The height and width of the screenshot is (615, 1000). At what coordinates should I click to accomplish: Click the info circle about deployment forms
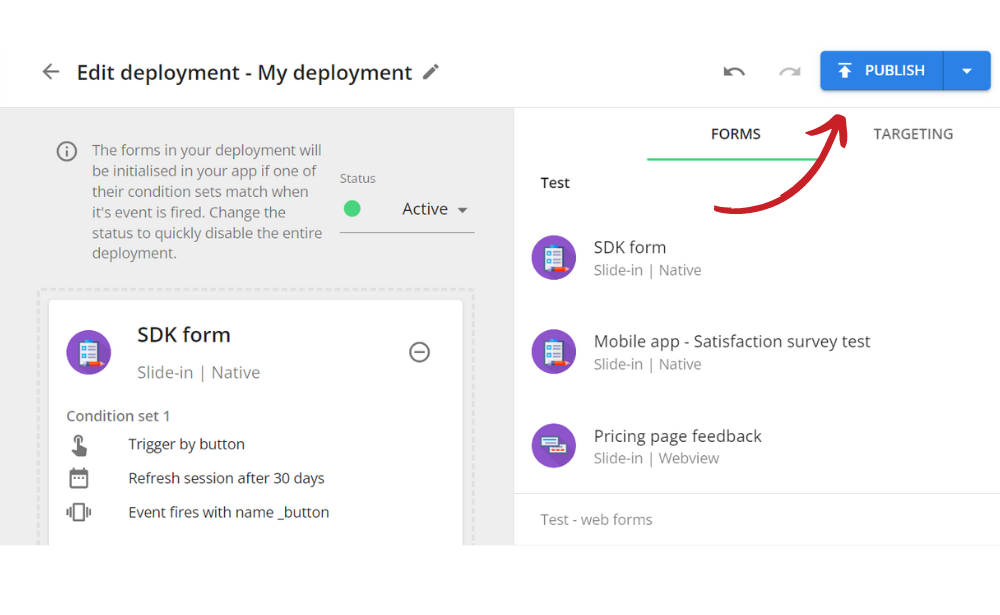coord(66,151)
